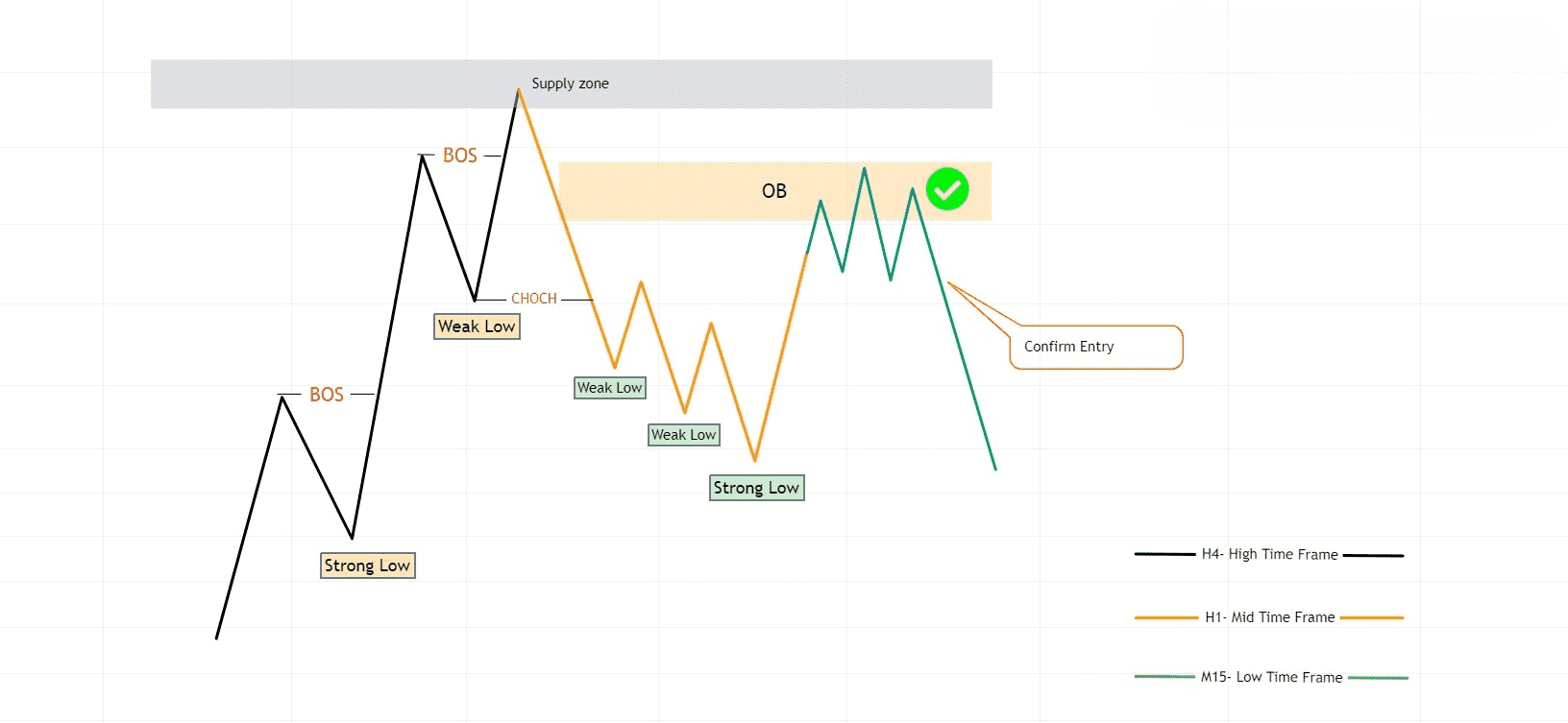Click the first green Weak Low box below CHOCH
Image resolution: width=1568 pixels, height=723 pixels.
pos(609,388)
